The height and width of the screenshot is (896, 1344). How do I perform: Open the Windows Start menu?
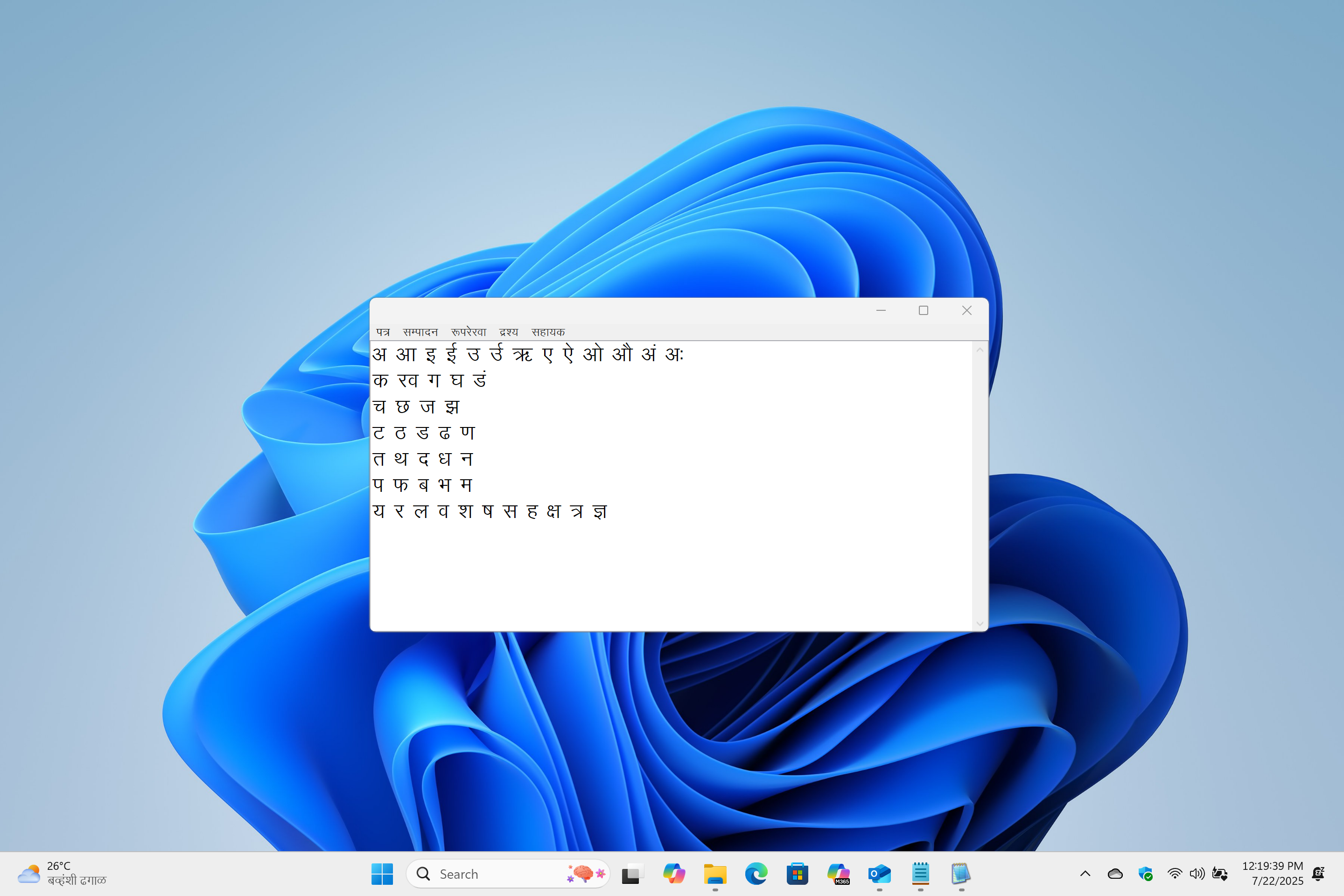pyautogui.click(x=382, y=874)
